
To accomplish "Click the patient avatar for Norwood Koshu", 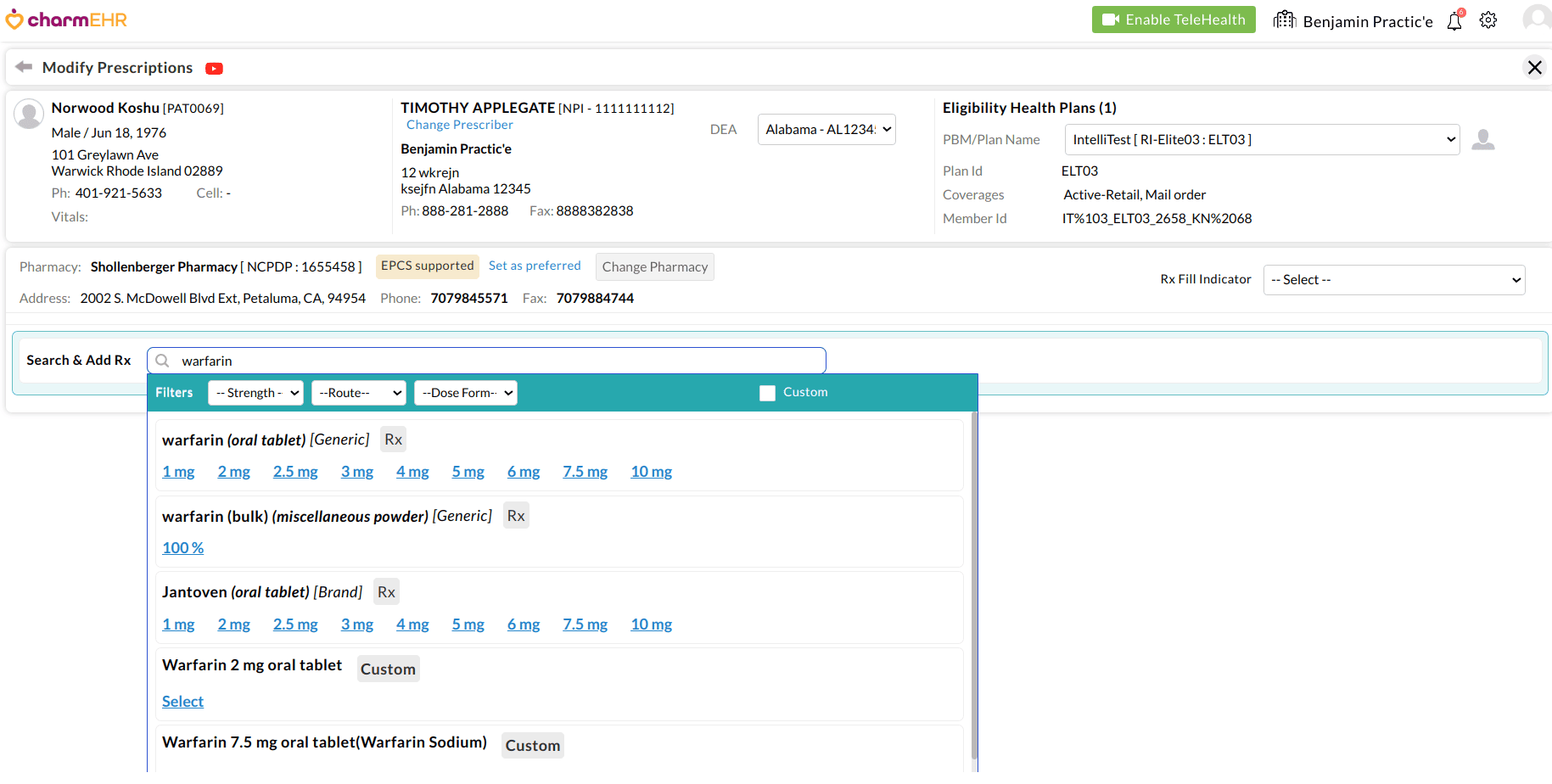I will (x=29, y=114).
